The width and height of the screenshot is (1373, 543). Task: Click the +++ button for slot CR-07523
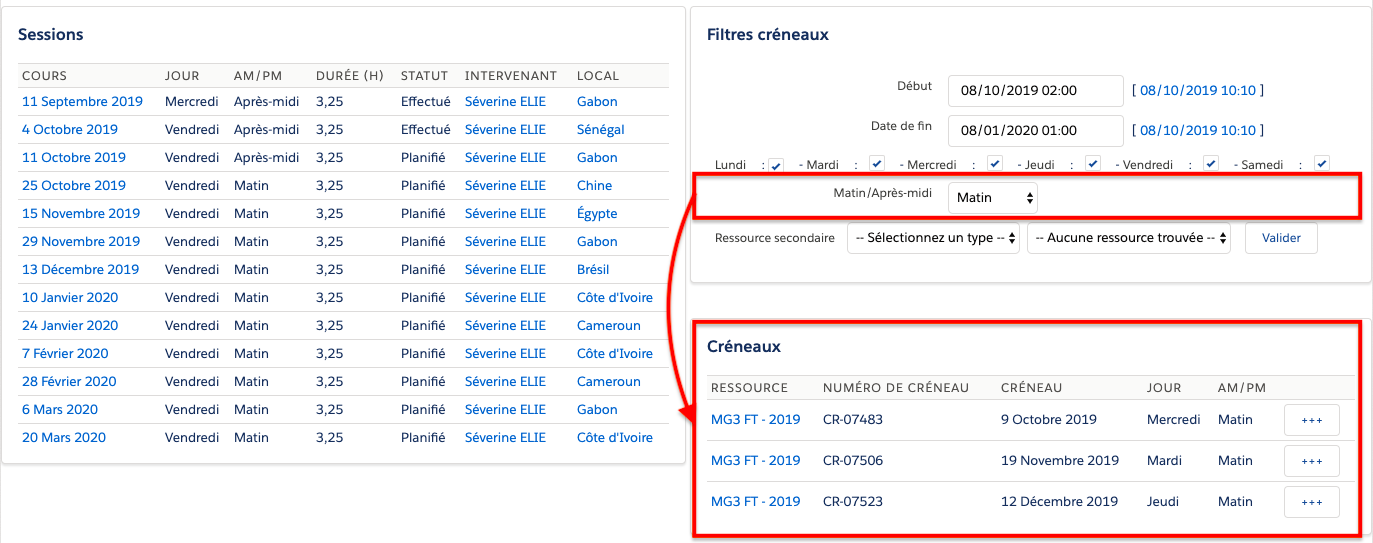click(1311, 502)
